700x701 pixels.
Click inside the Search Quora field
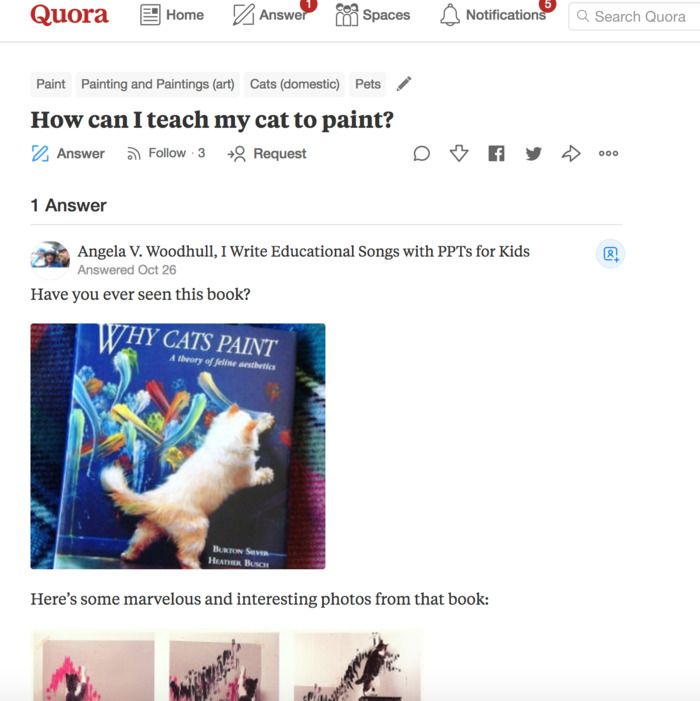[634, 17]
